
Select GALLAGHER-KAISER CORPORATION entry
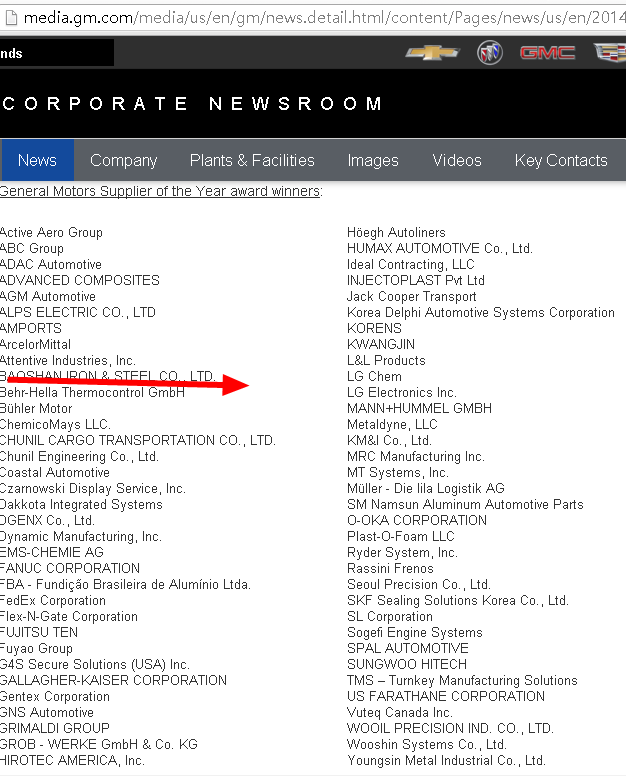pyautogui.click(x=113, y=680)
